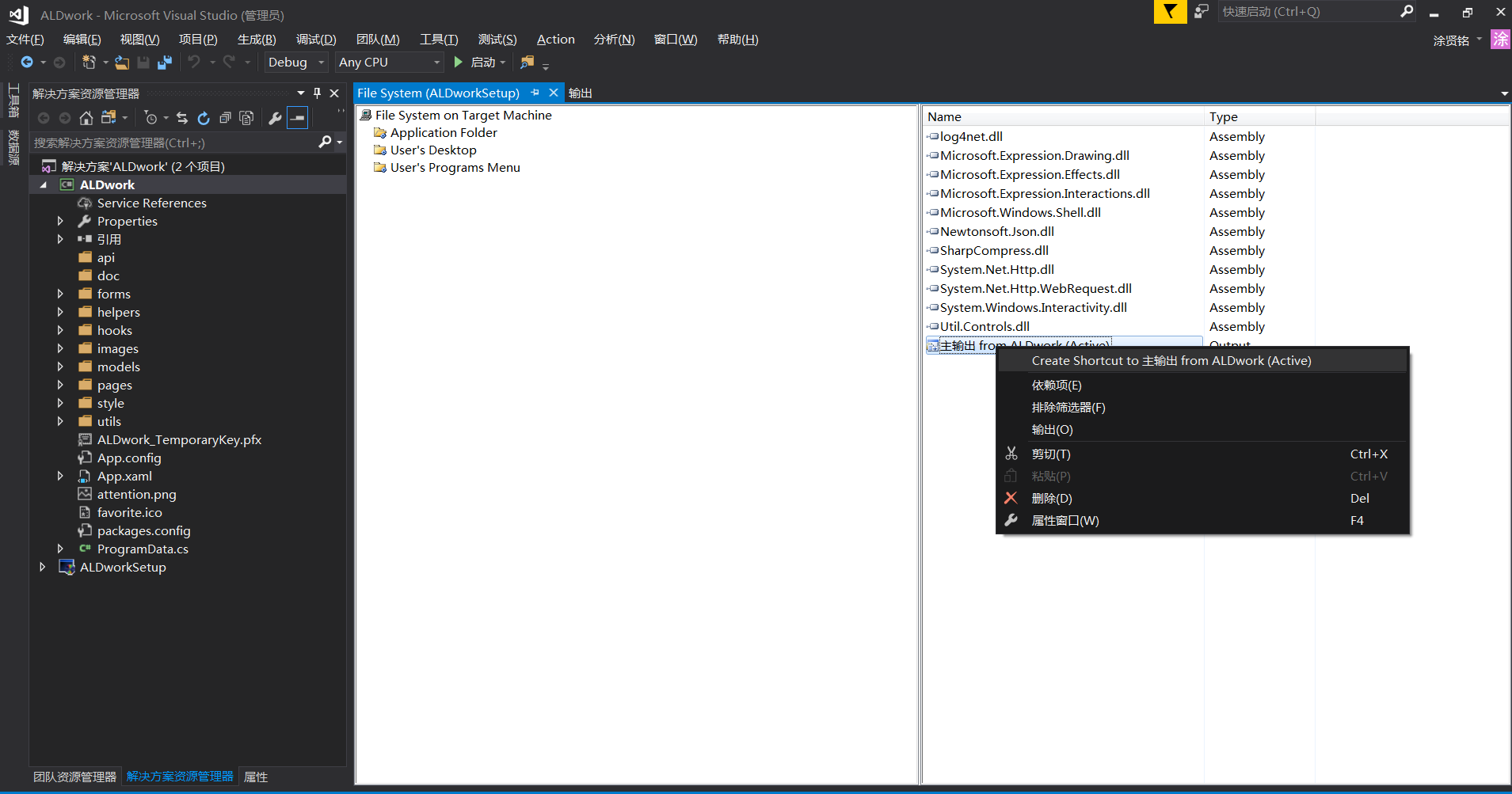Viewport: 1512px width, 794px height.
Task: Click the Properties wrench icon
Action: [275, 118]
